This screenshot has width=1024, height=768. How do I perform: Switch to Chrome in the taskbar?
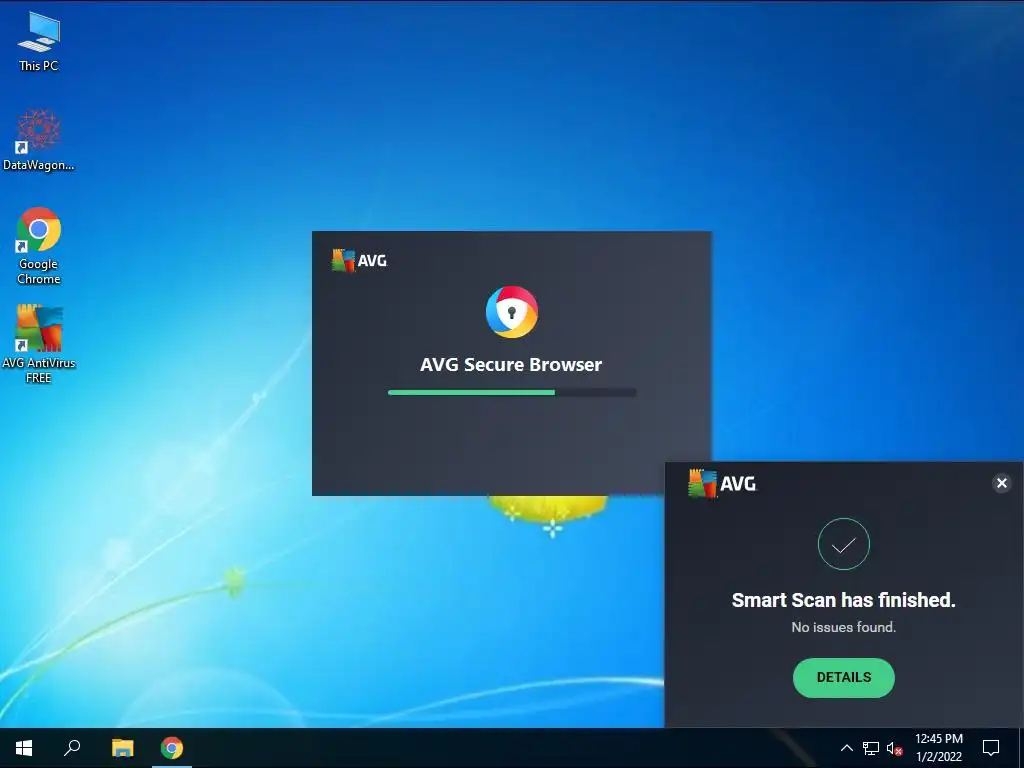coord(172,748)
